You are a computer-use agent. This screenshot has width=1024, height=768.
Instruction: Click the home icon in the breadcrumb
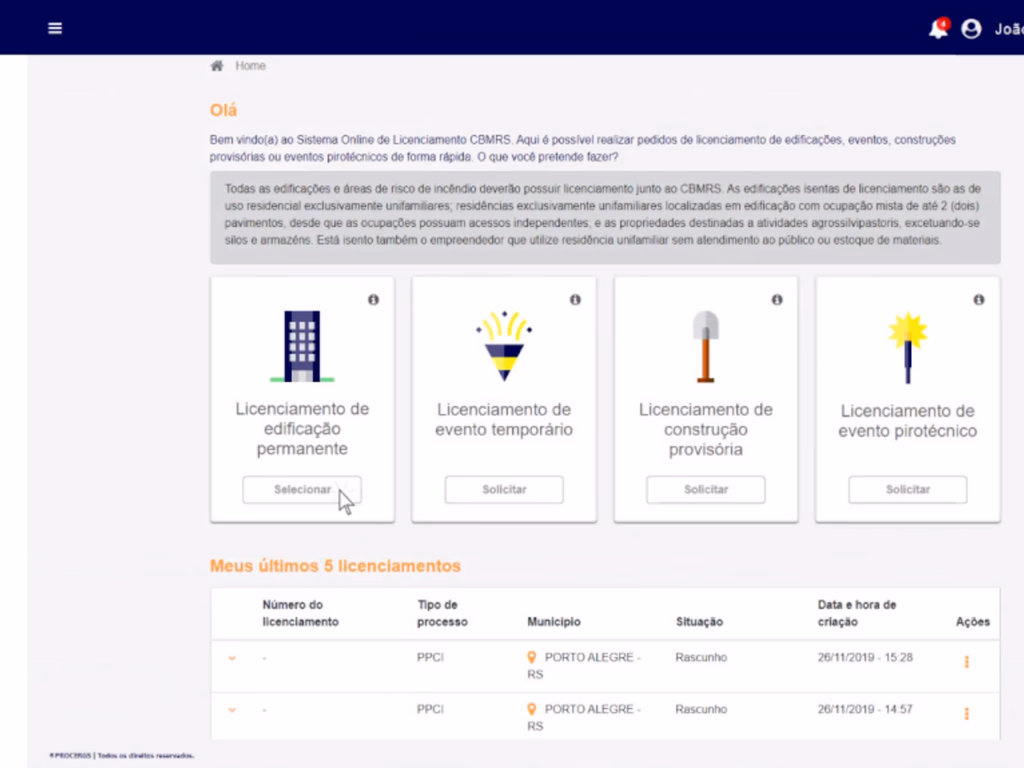pos(216,64)
